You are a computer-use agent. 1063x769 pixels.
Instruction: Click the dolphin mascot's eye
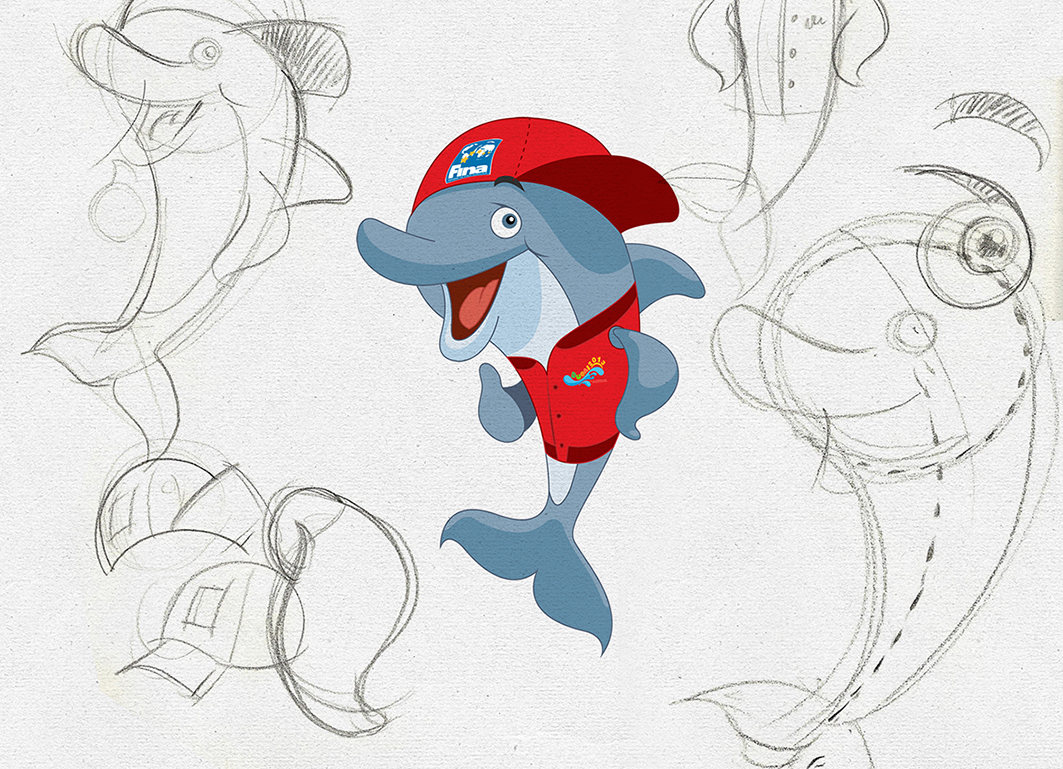[x=506, y=220]
